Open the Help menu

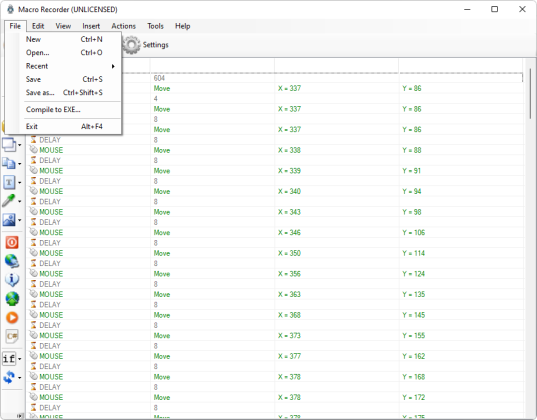183,26
